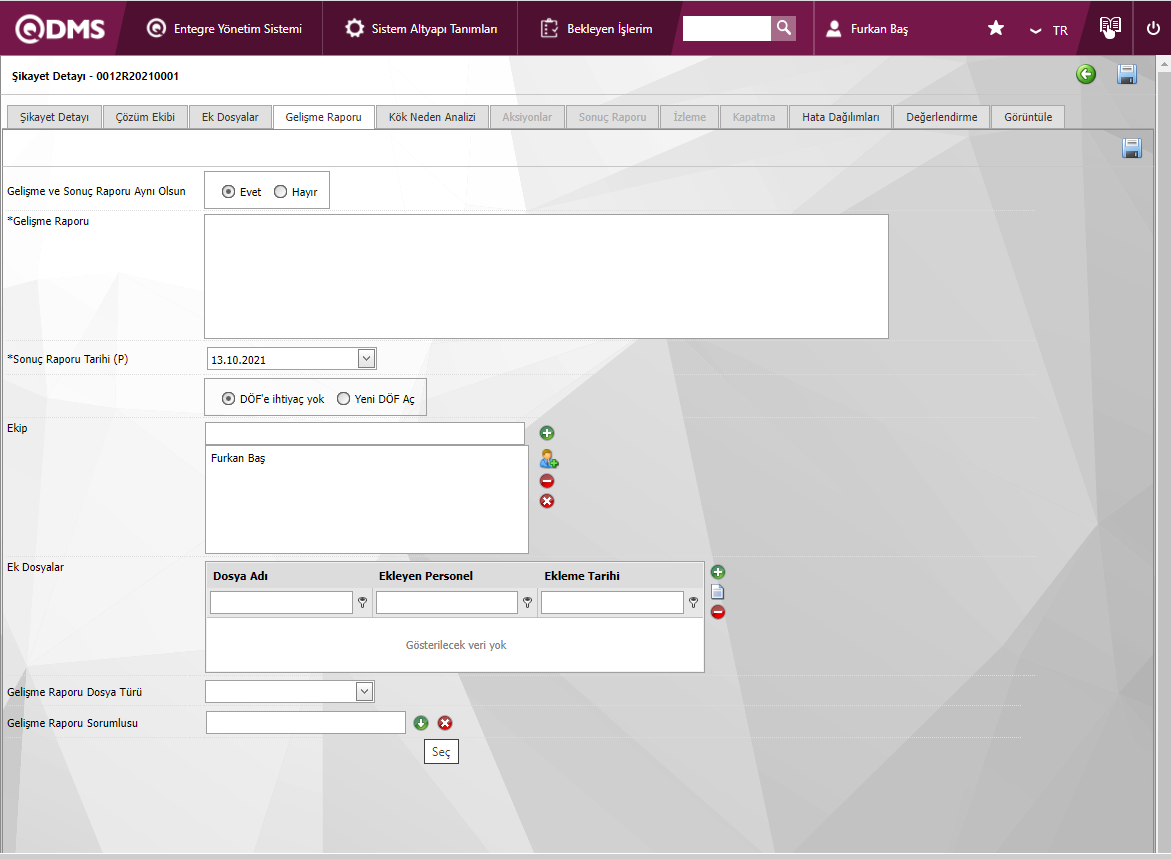Go back with green arrow icon
The image size is (1171, 859).
[1086, 74]
